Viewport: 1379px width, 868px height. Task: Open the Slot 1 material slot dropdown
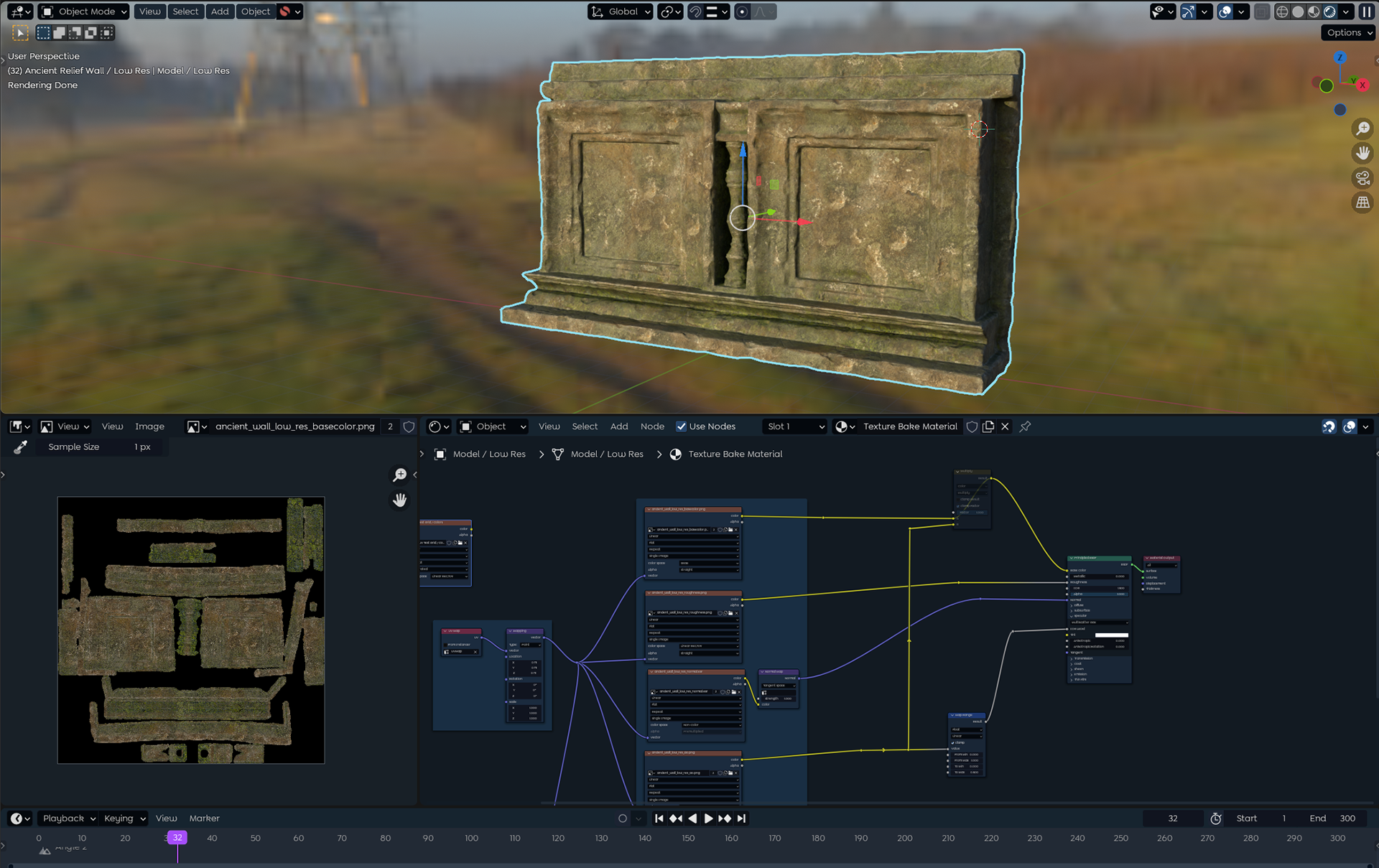795,426
